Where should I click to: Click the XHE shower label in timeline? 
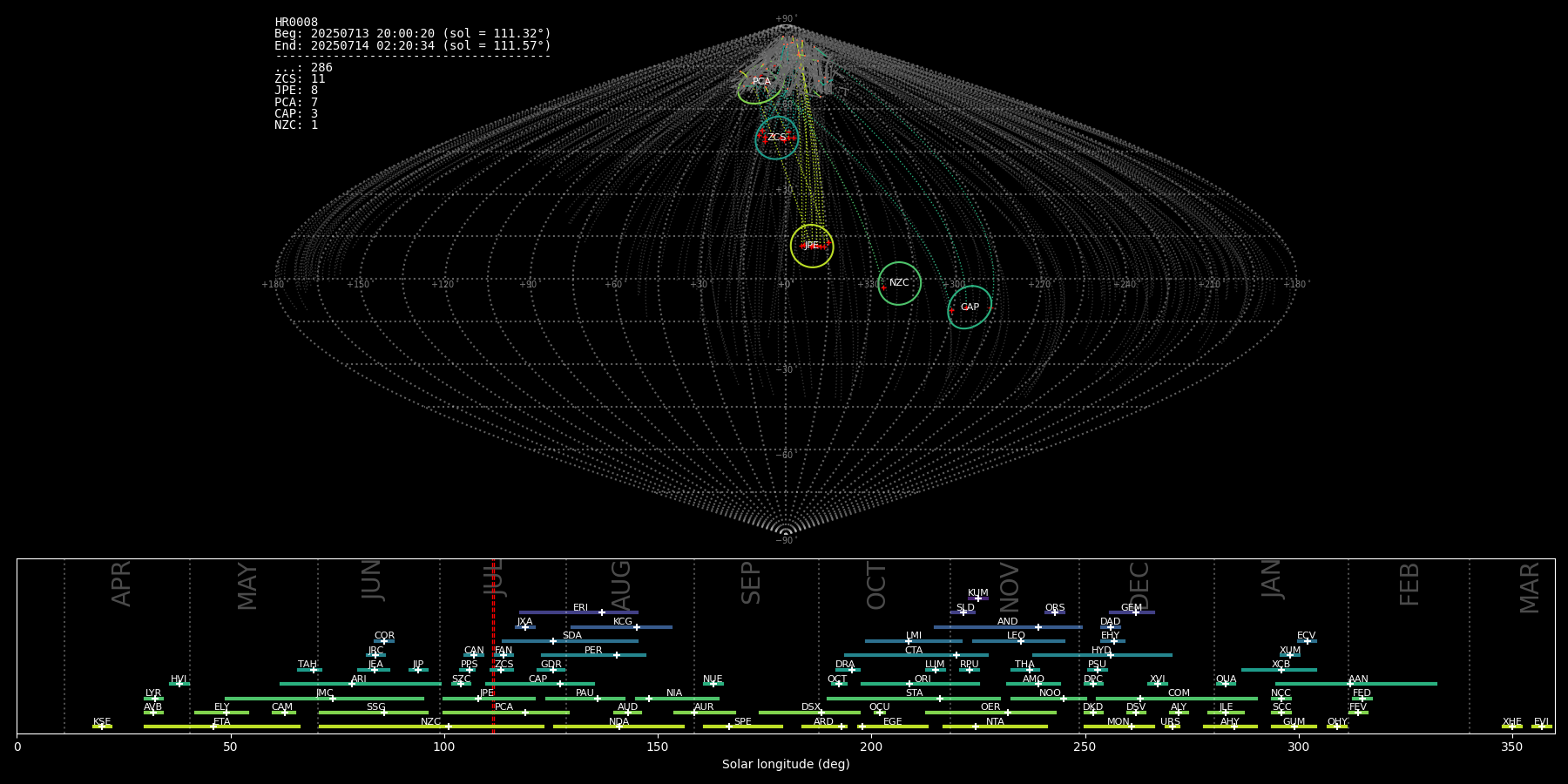pos(1511,722)
